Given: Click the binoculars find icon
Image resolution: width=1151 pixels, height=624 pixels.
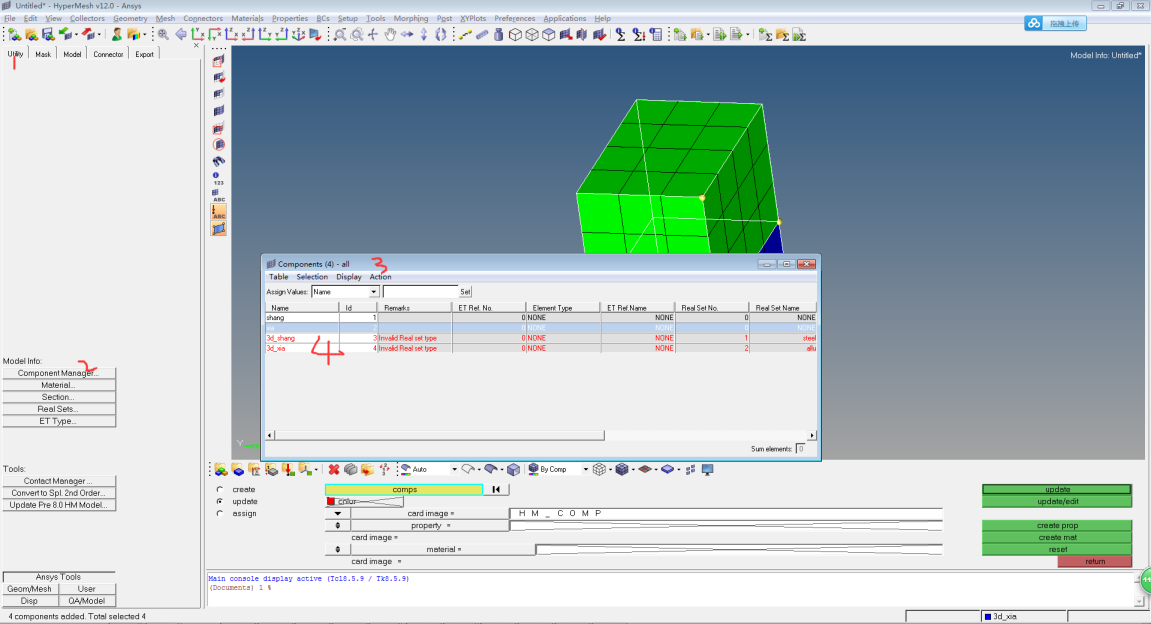Looking at the screenshot, I should coord(219,161).
